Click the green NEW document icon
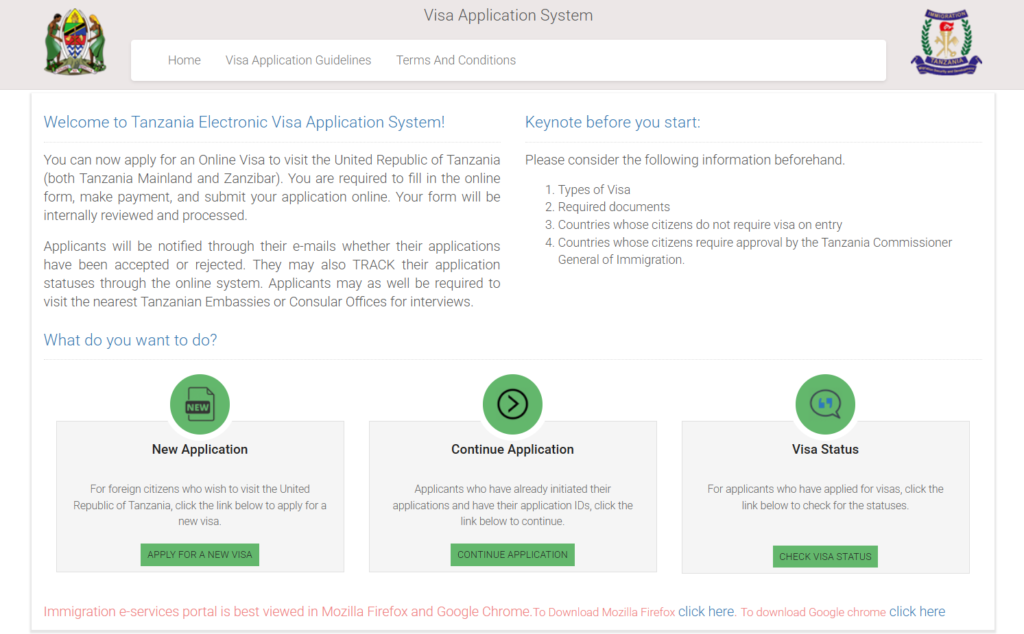Screen dimensions: 1024x634 tap(199, 405)
